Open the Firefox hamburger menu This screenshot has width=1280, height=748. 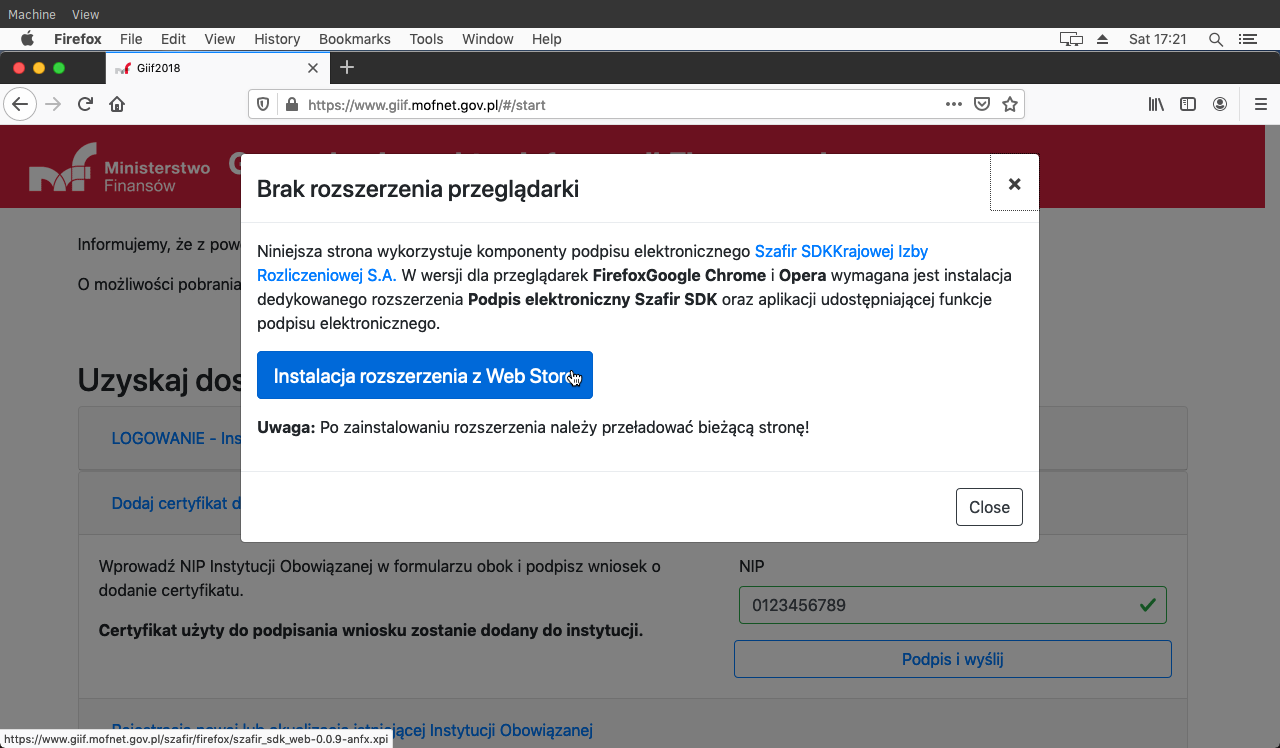(x=1261, y=104)
